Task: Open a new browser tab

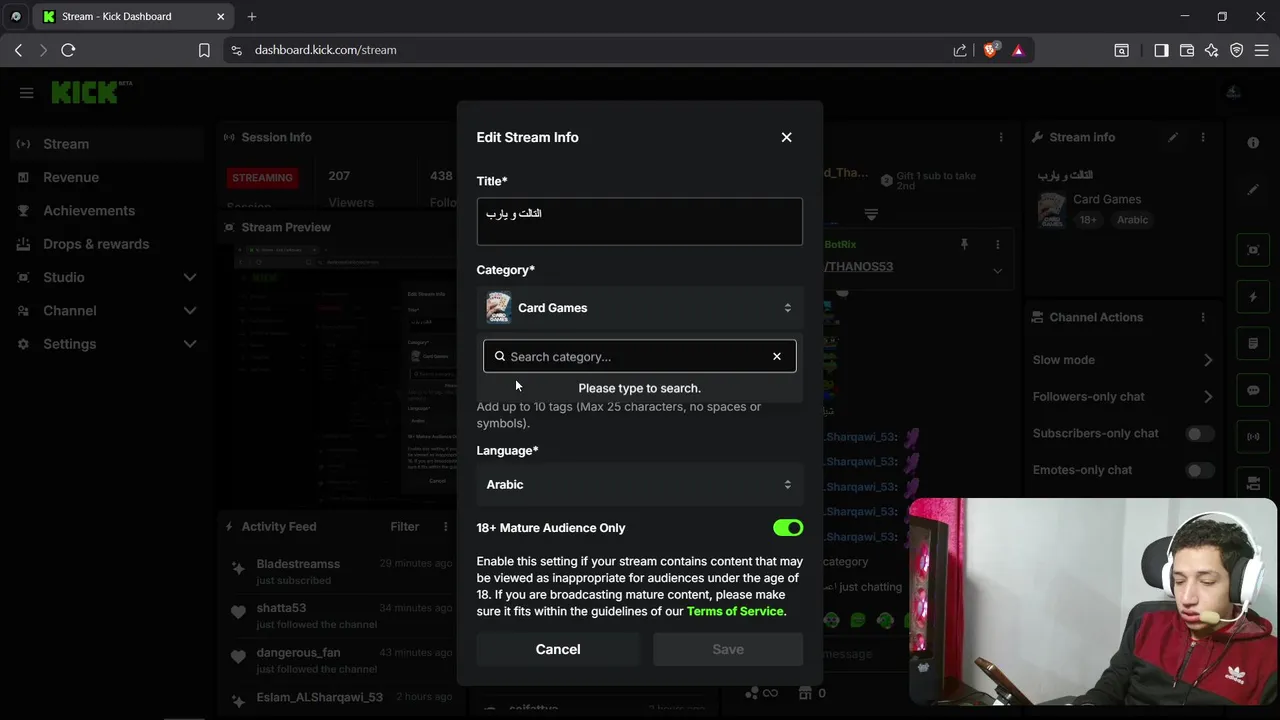Action: point(252,16)
